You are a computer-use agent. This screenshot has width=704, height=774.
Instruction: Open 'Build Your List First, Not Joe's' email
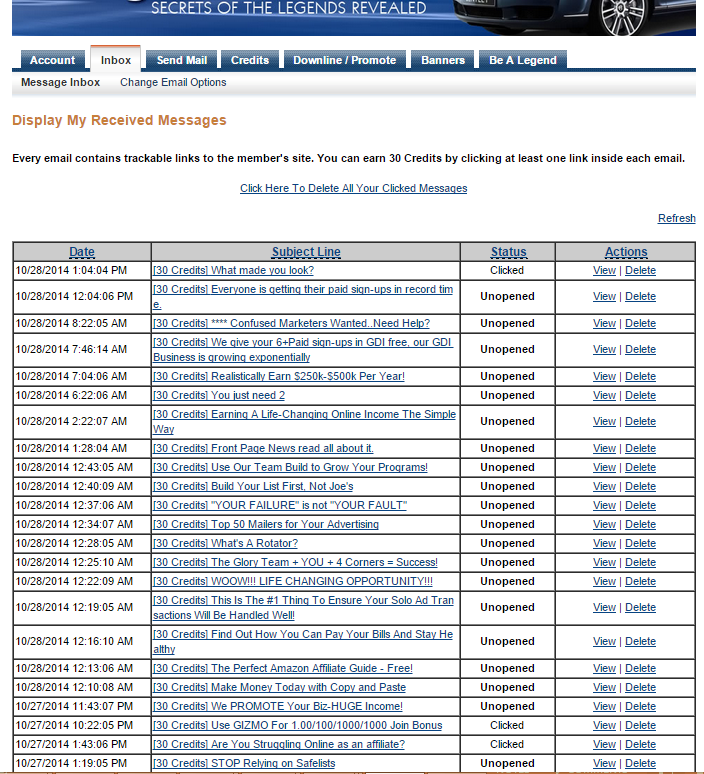point(253,486)
